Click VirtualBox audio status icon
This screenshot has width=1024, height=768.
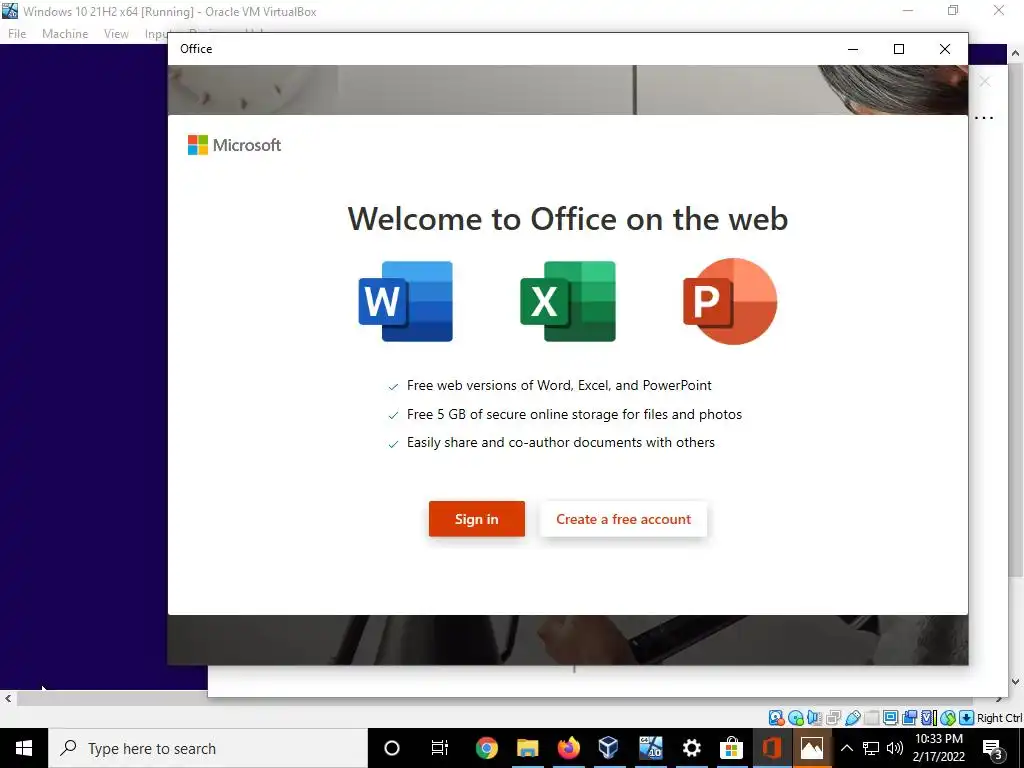point(814,718)
